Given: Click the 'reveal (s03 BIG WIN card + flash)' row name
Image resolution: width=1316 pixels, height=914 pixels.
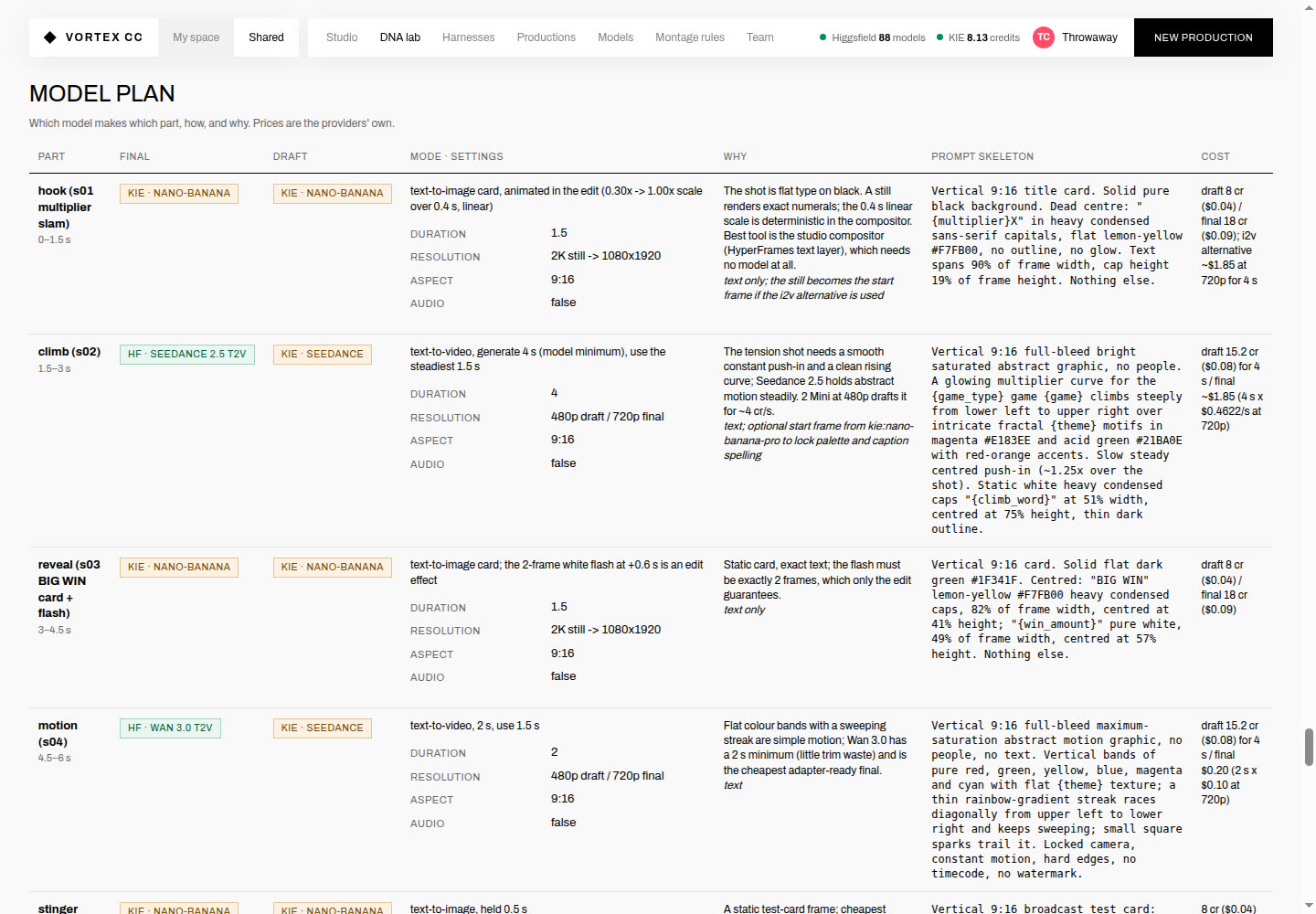Looking at the screenshot, I should (69, 589).
